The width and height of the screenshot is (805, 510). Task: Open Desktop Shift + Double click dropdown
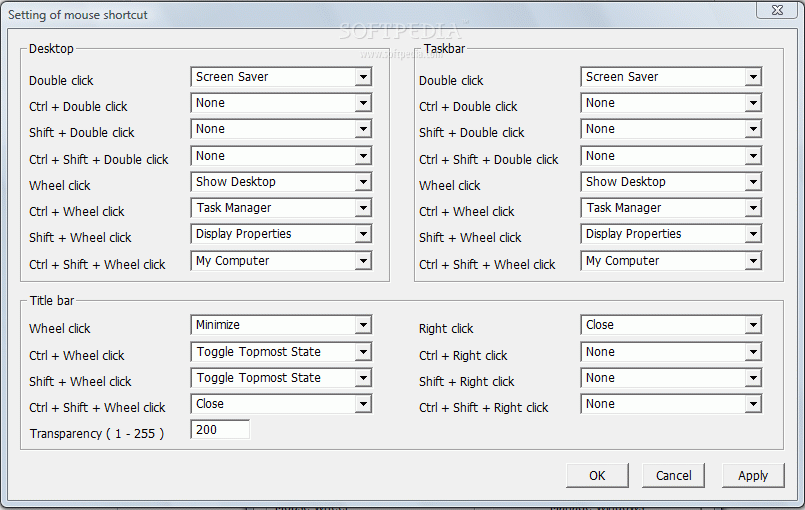(281, 129)
